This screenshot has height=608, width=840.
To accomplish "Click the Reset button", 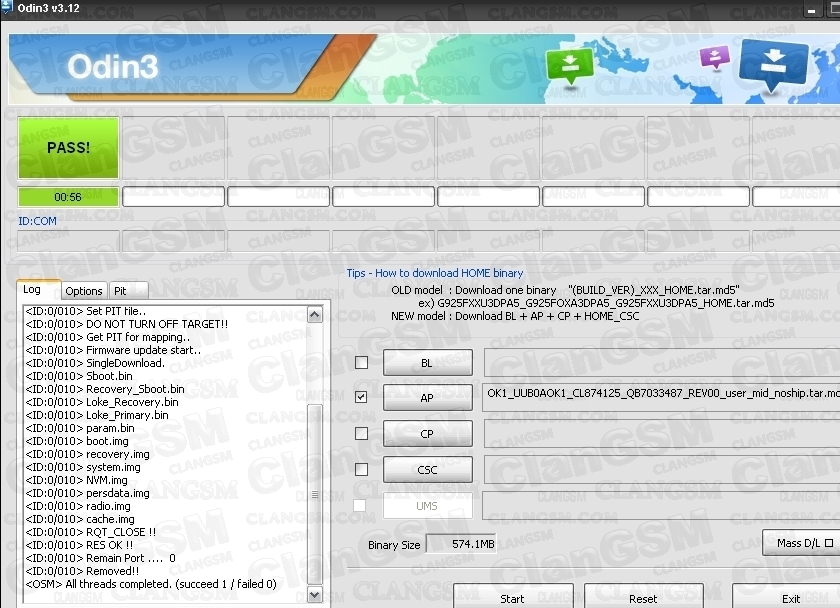I will point(643,598).
